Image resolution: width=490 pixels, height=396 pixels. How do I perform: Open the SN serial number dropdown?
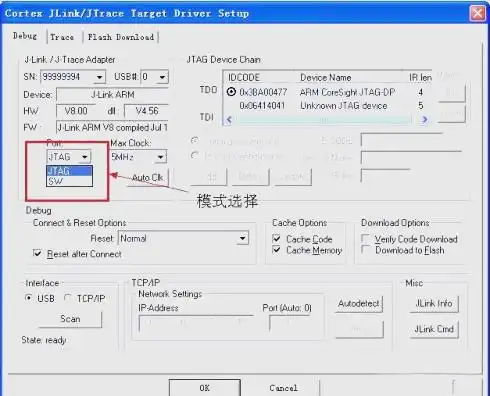point(99,77)
